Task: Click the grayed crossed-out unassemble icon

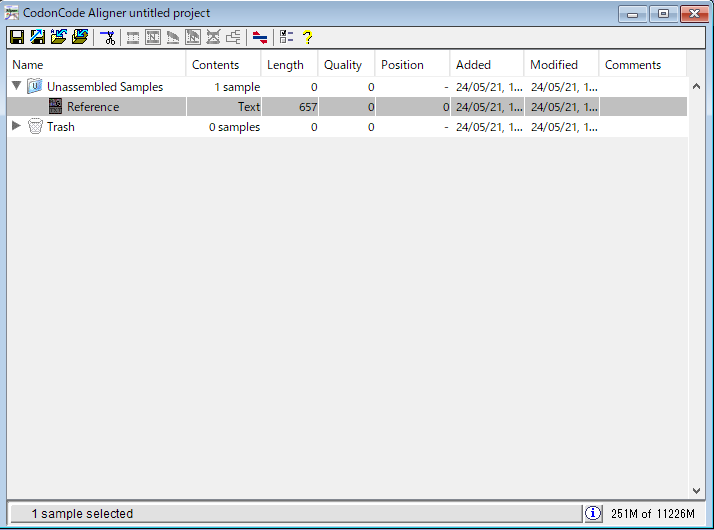Action: click(213, 37)
